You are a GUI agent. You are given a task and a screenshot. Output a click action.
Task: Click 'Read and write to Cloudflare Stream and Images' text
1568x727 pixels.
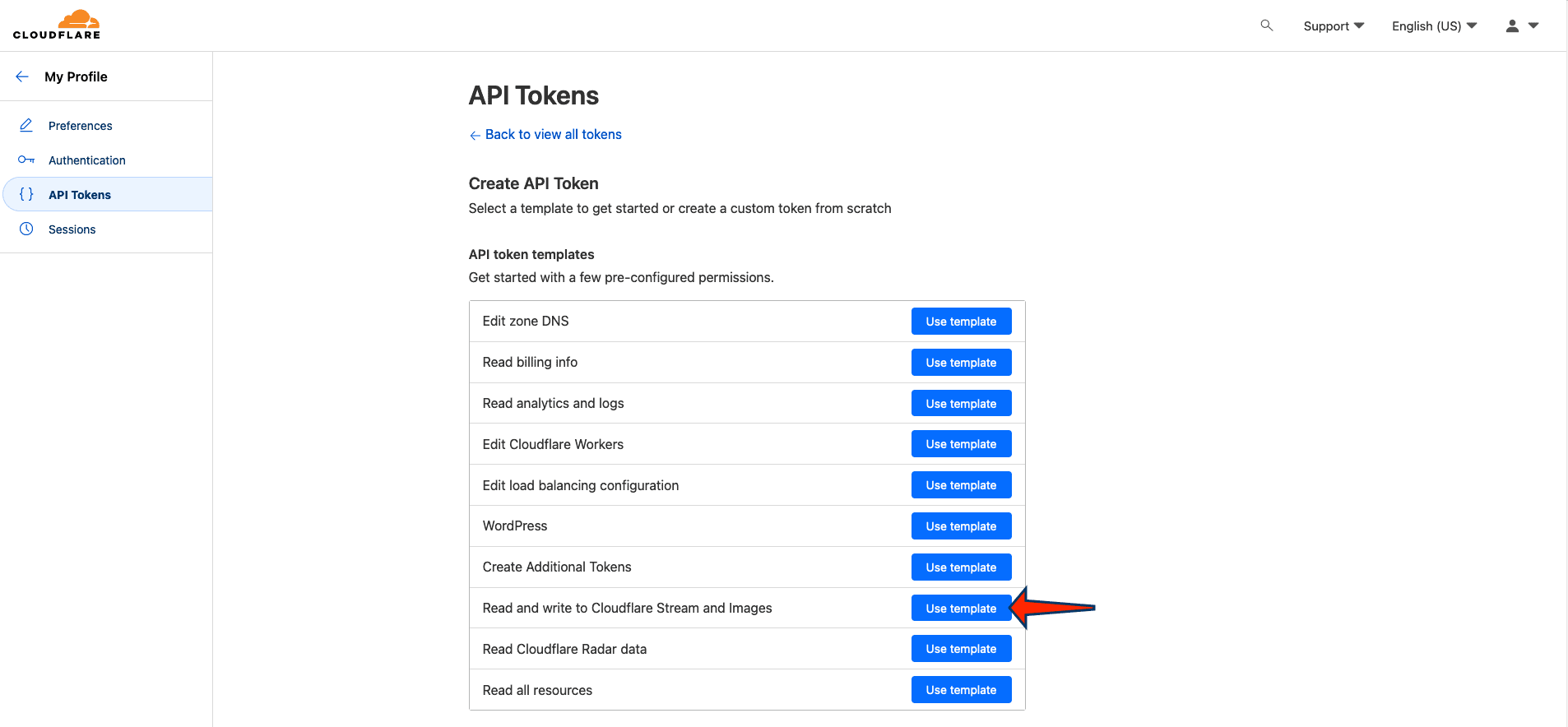click(627, 608)
